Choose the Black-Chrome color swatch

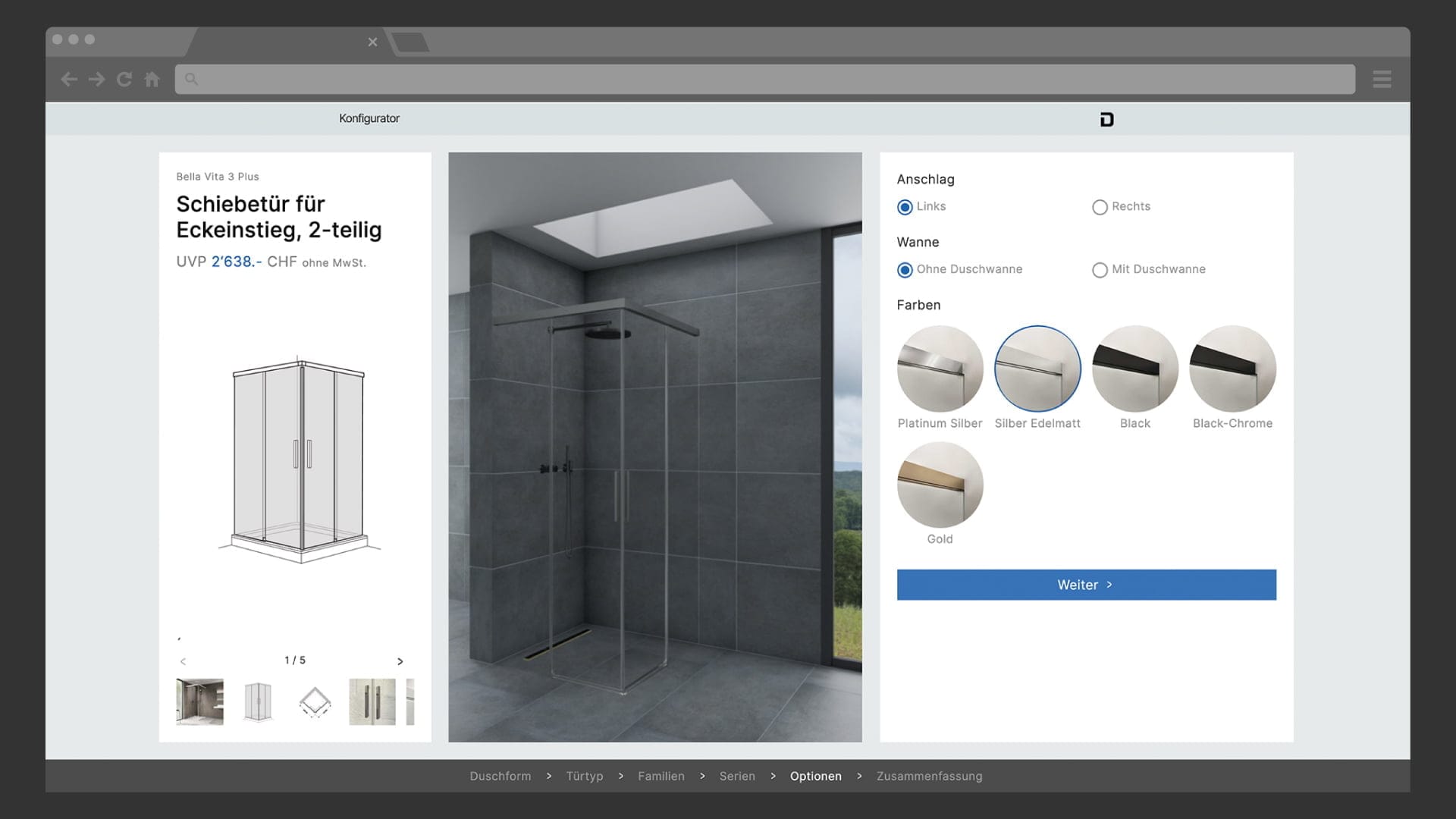tap(1232, 369)
